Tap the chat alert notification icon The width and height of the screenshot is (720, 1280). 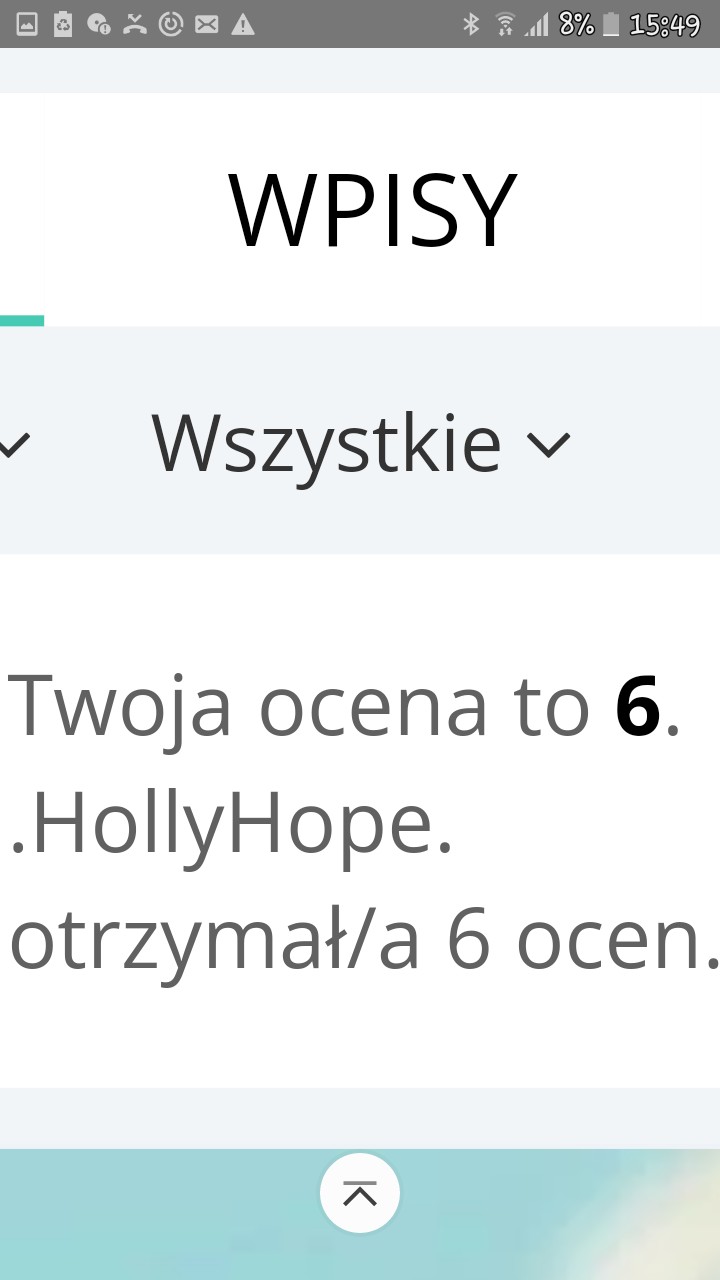[99, 24]
